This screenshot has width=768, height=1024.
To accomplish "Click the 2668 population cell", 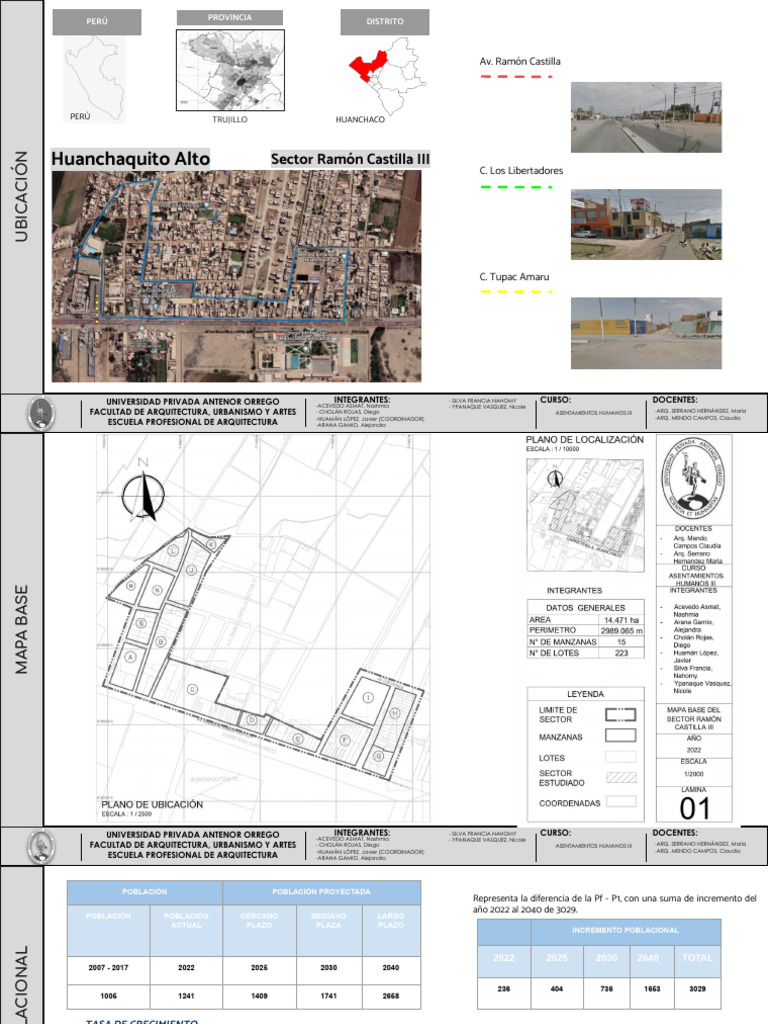I will tap(391, 996).
